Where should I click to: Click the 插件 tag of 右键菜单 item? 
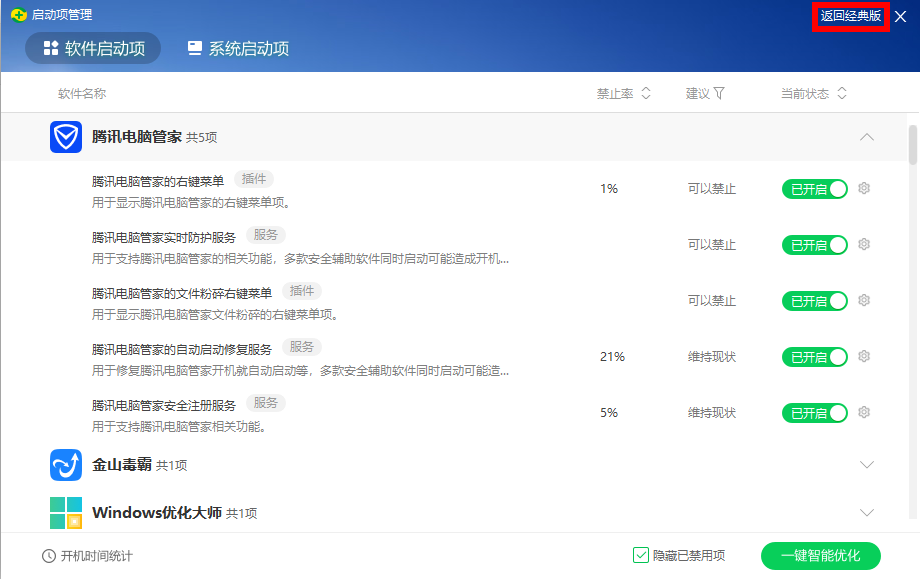pyautogui.click(x=254, y=179)
